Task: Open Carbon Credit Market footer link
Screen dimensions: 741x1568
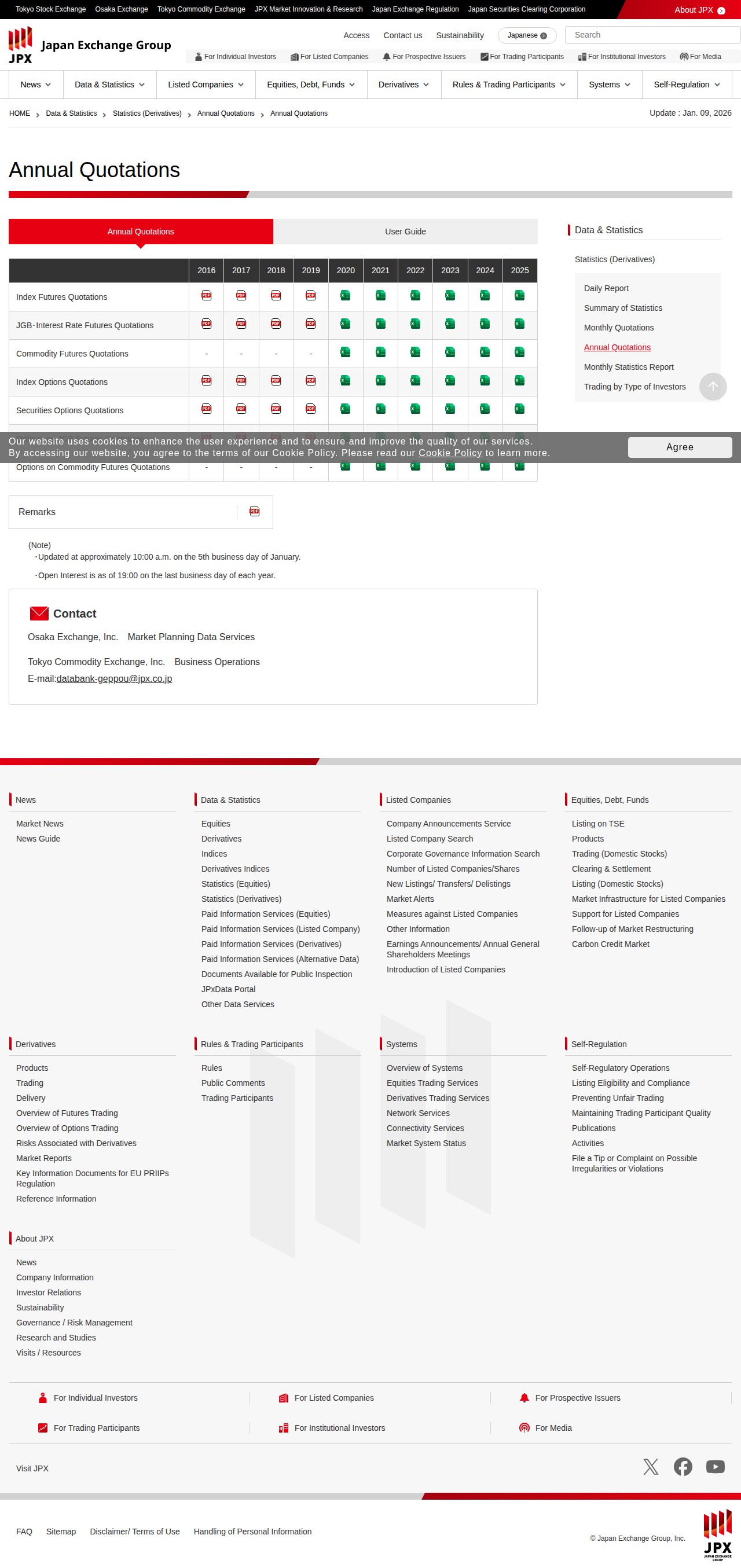Action: tap(610, 944)
